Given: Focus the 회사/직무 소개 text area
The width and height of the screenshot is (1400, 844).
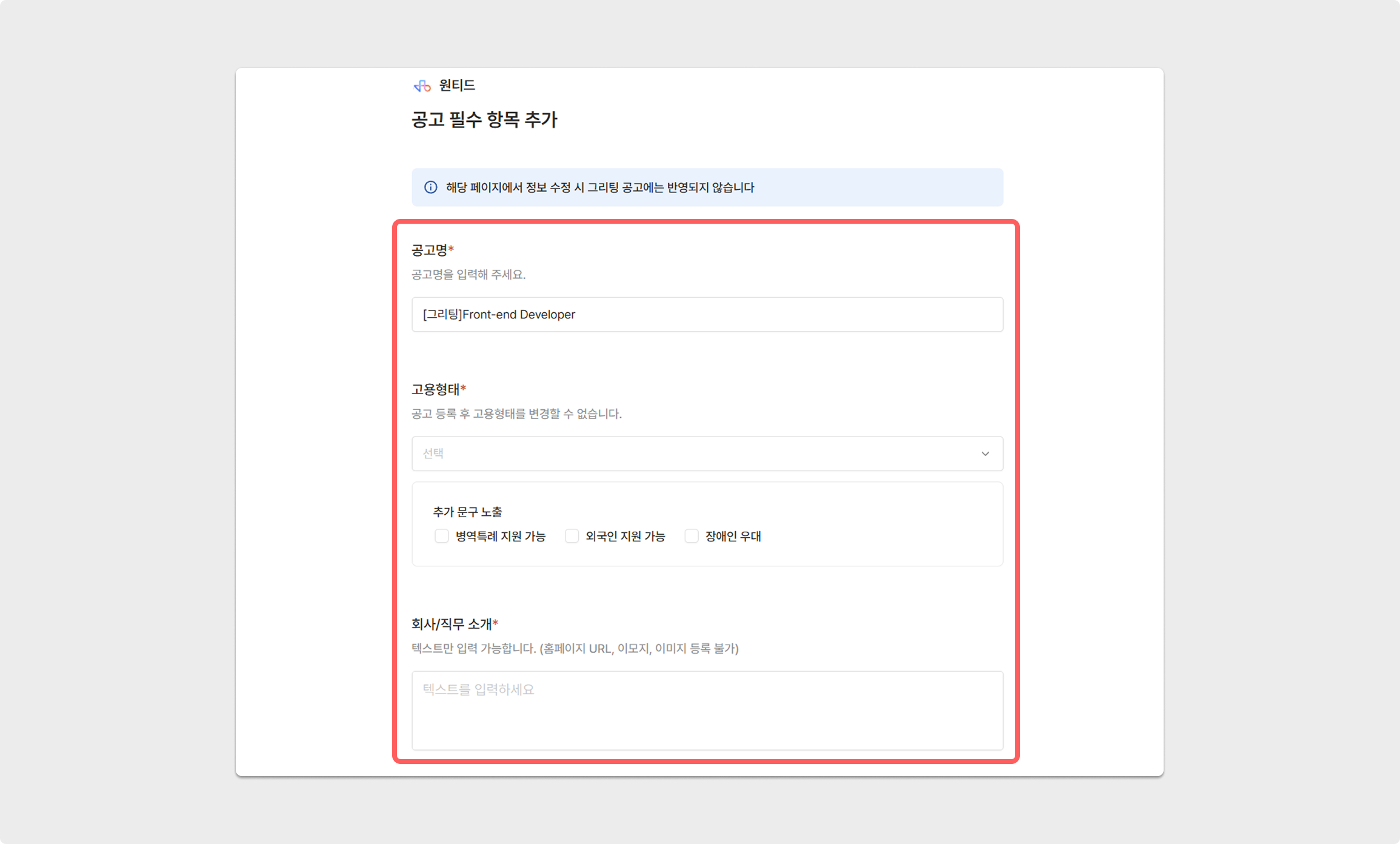Looking at the screenshot, I should [707, 710].
